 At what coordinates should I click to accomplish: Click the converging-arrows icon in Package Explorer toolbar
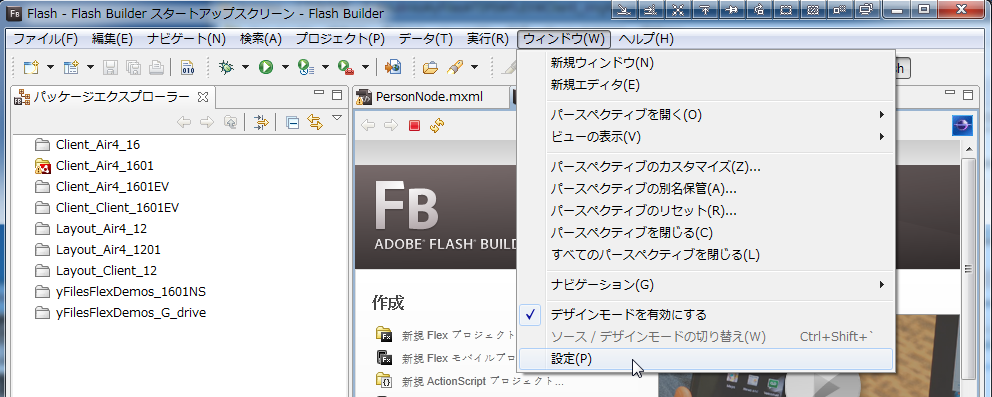tap(261, 122)
